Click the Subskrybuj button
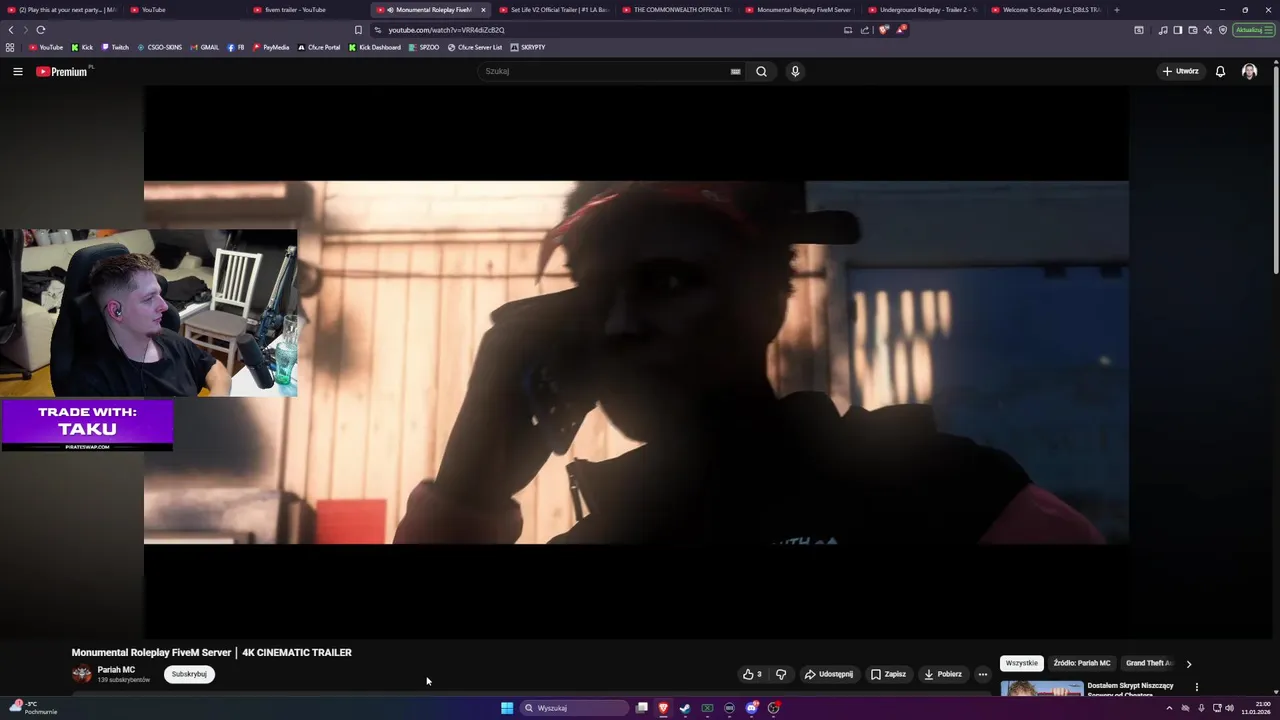The image size is (1280, 720). click(189, 674)
